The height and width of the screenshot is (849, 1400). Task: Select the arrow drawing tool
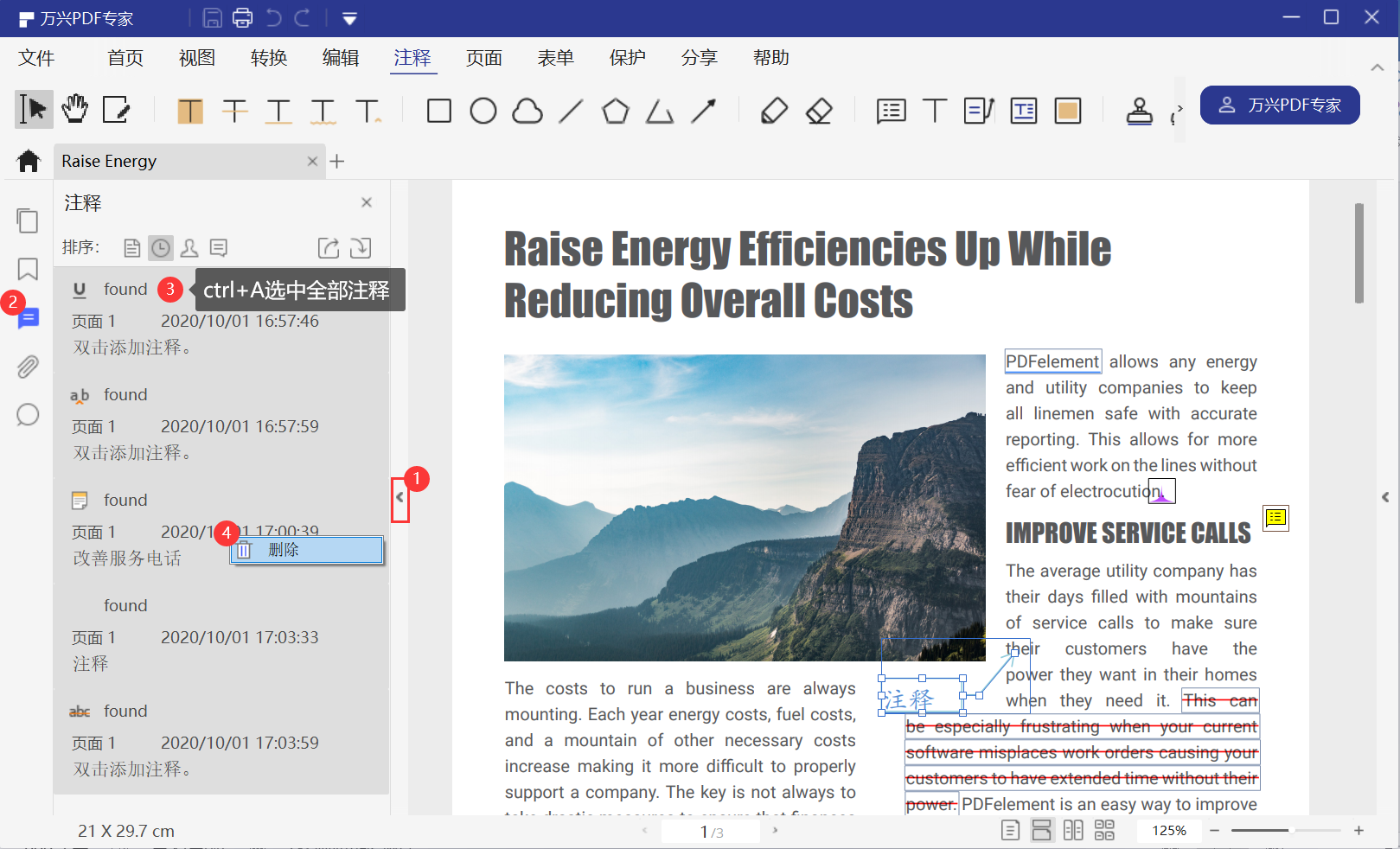[x=704, y=111]
